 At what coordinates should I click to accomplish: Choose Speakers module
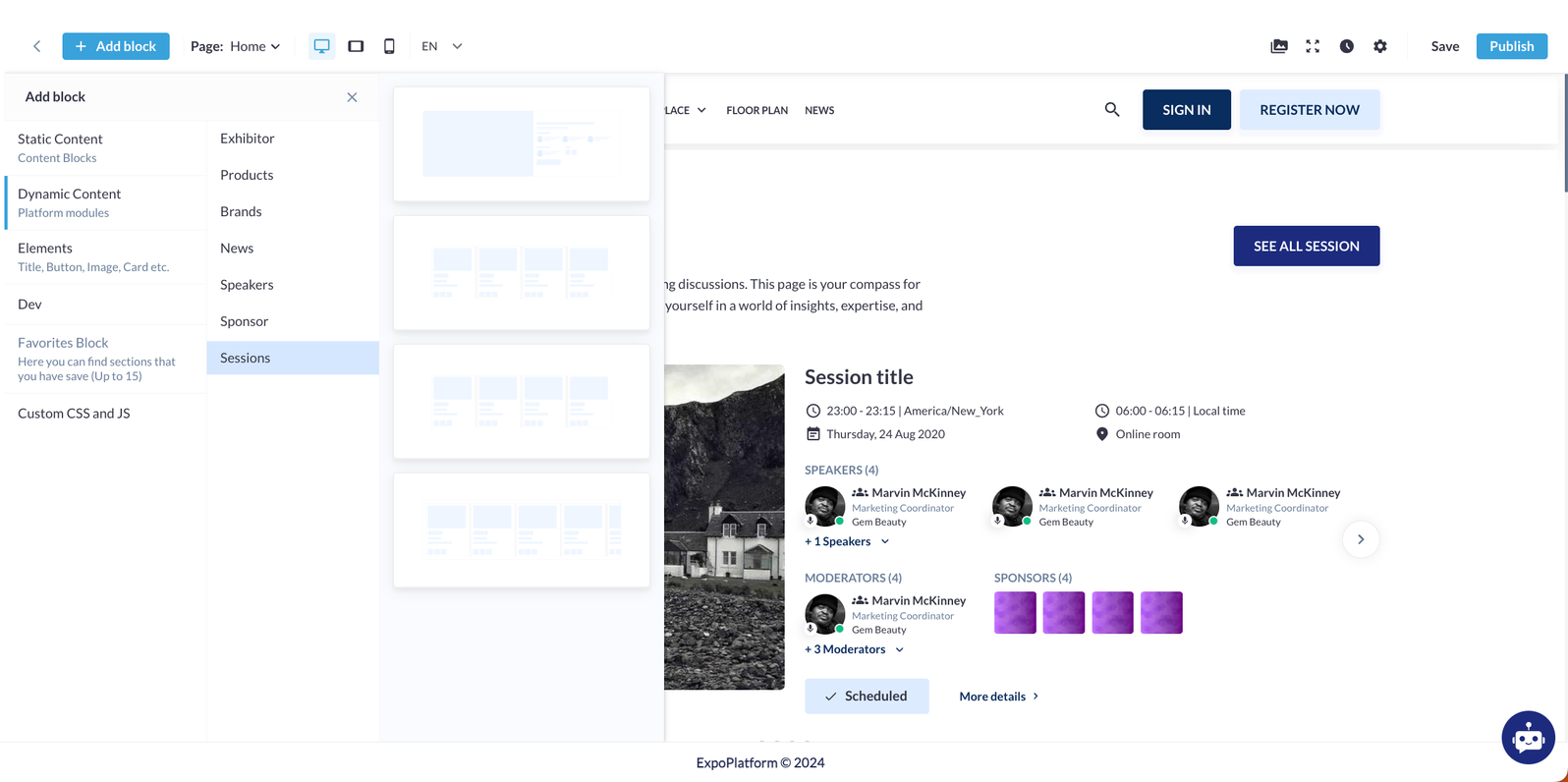coord(293,285)
